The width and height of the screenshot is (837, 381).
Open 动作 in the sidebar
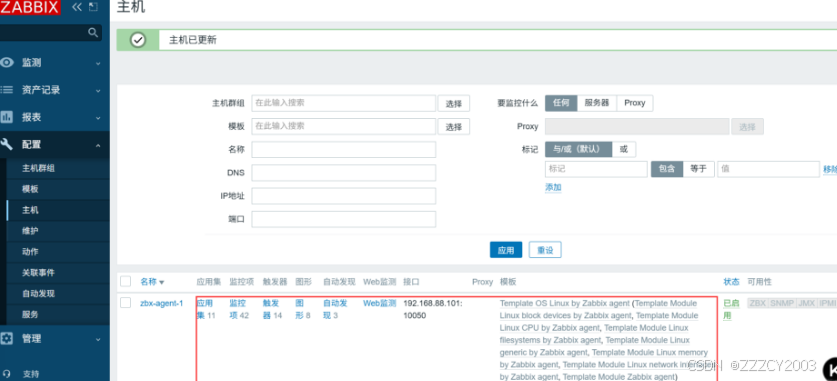tap(30, 251)
